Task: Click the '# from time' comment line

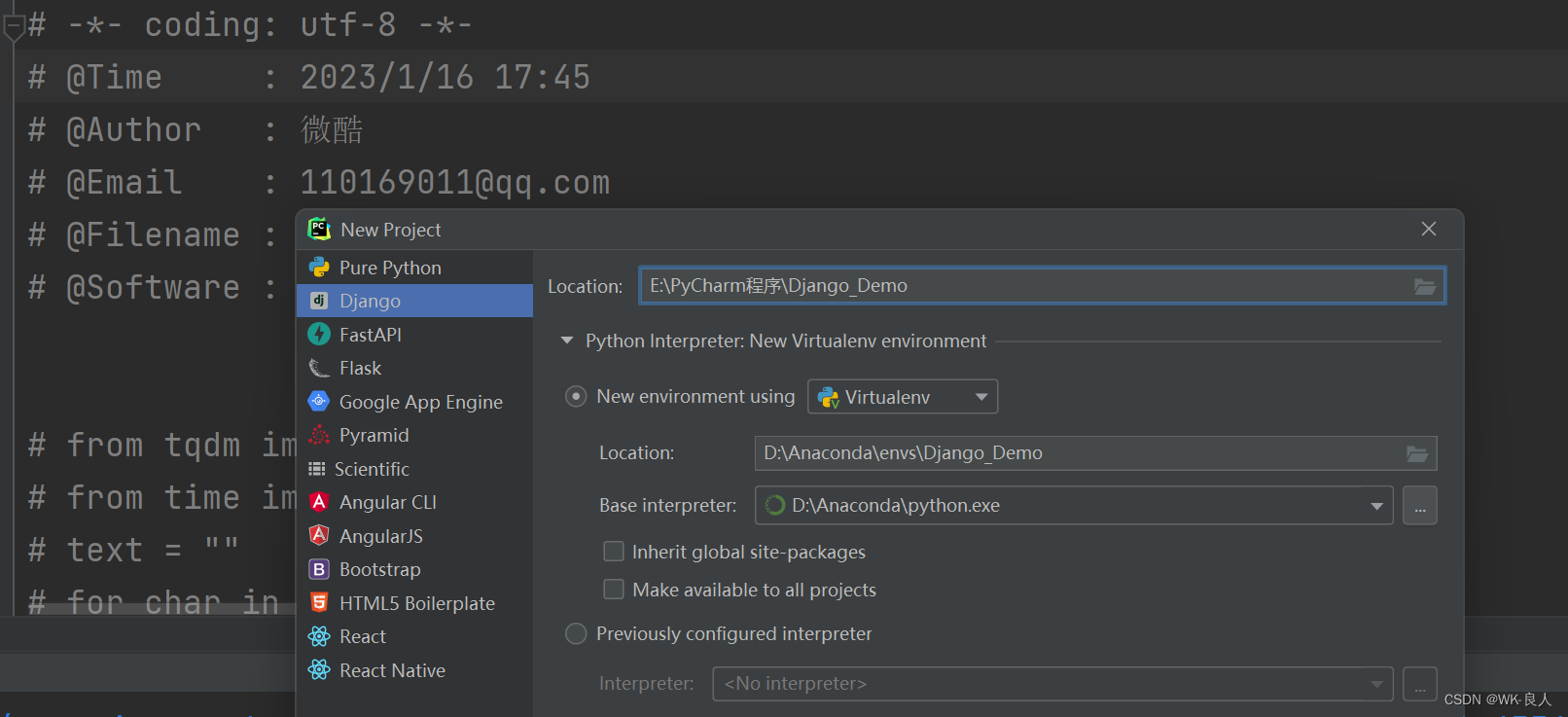Action: 161,498
